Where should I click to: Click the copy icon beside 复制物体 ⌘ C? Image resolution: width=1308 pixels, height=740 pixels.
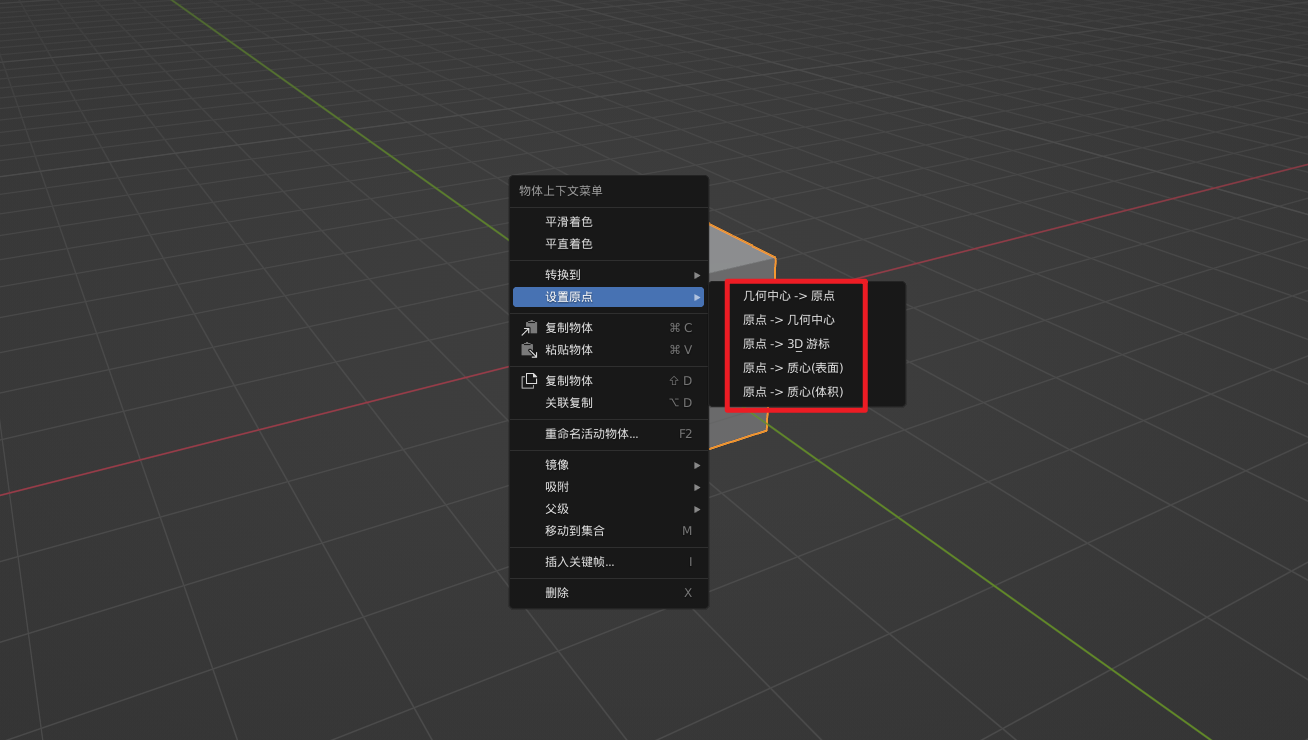click(529, 328)
